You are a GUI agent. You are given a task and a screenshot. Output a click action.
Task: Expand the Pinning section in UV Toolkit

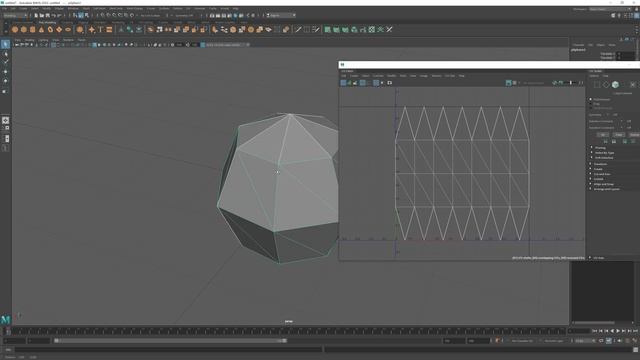point(600,148)
